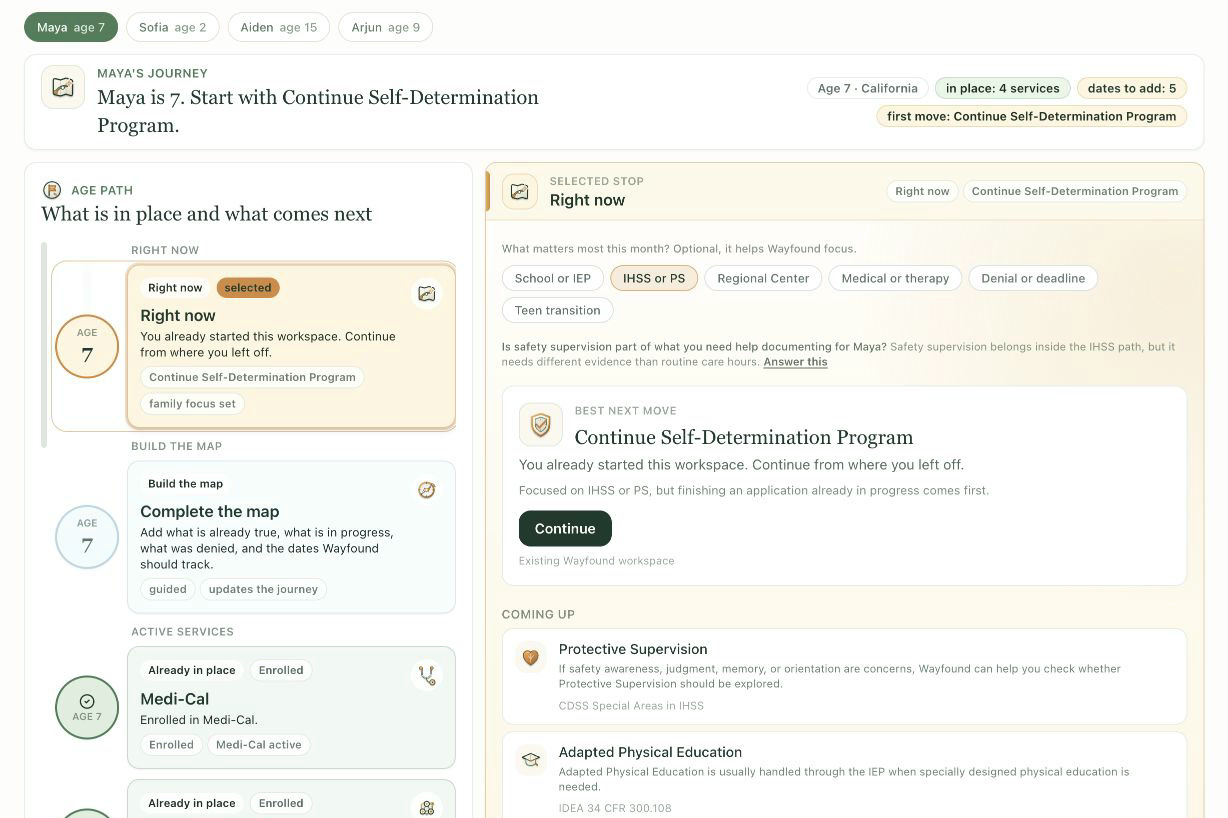Click the stethoscope icon on Medi-Cal card
The image size is (1228, 818).
(427, 676)
